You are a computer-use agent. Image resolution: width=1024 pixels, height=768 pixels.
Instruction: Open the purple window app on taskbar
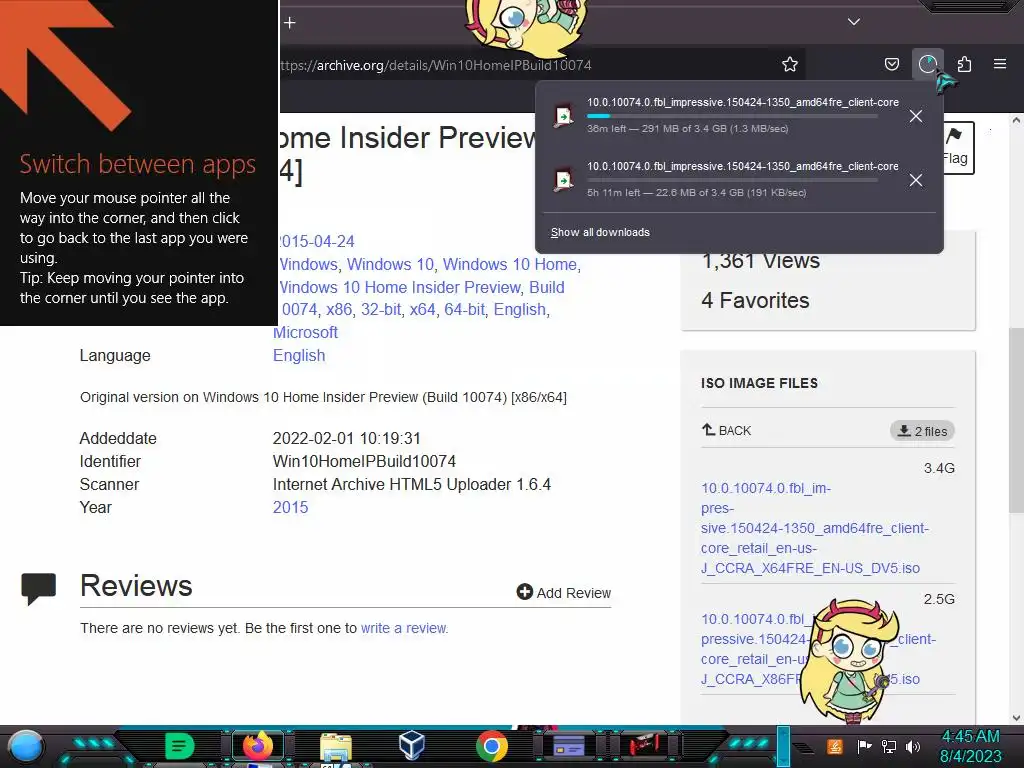pos(568,746)
